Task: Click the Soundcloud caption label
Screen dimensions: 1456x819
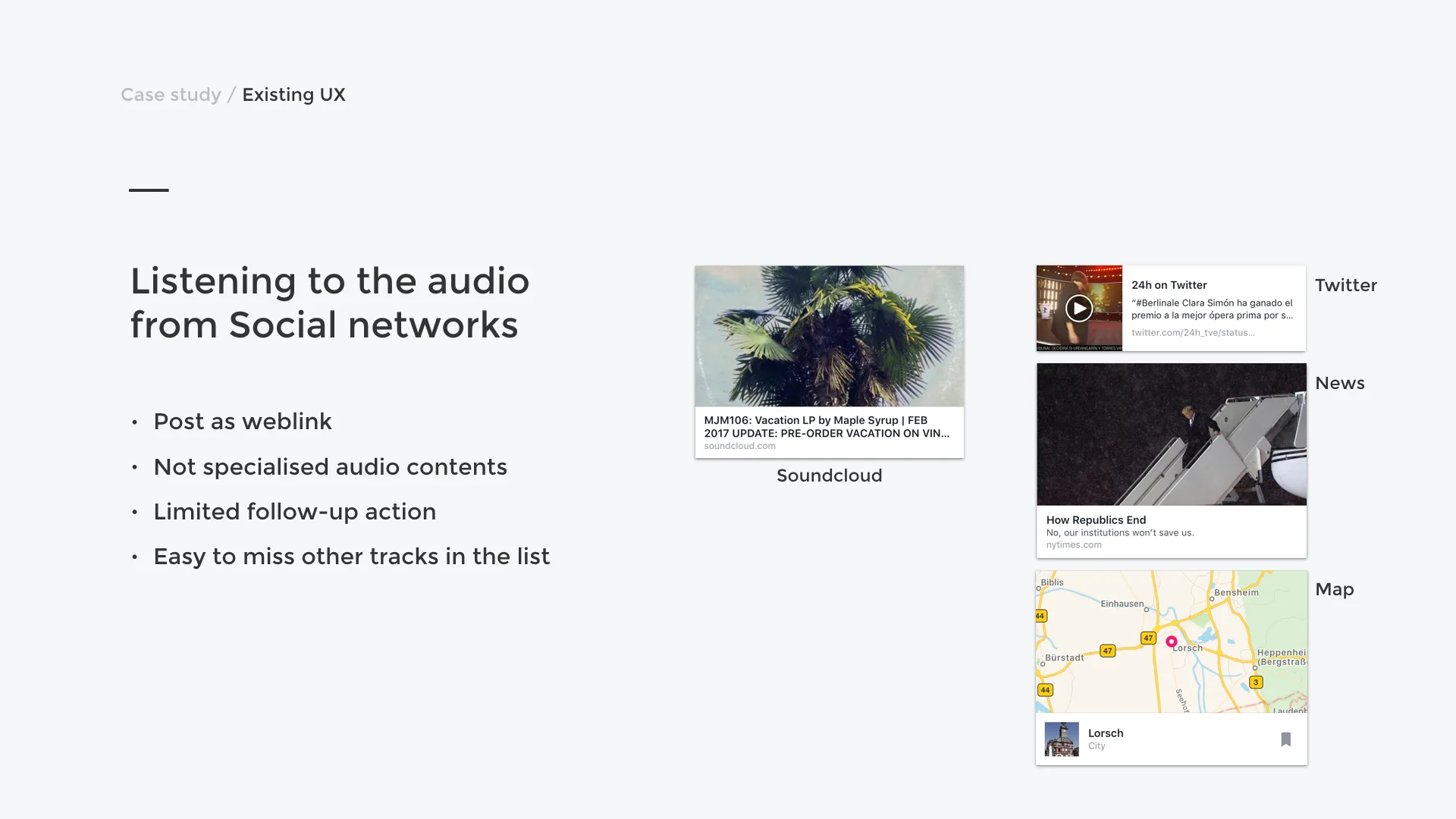Action: tap(829, 475)
